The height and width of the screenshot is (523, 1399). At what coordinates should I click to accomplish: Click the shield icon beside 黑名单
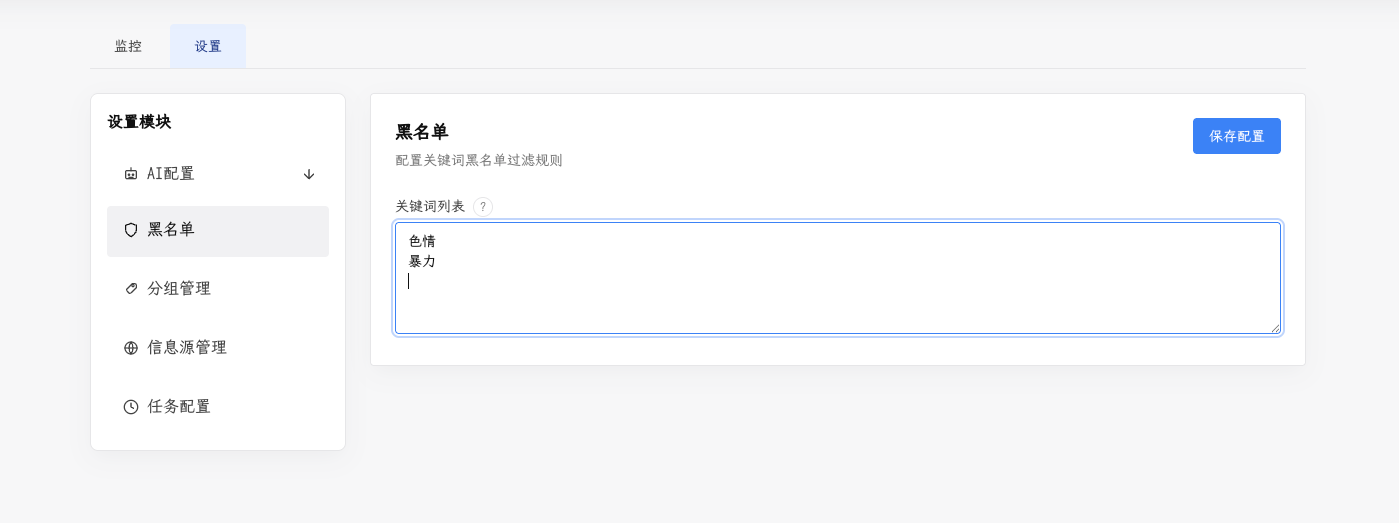[x=131, y=230]
